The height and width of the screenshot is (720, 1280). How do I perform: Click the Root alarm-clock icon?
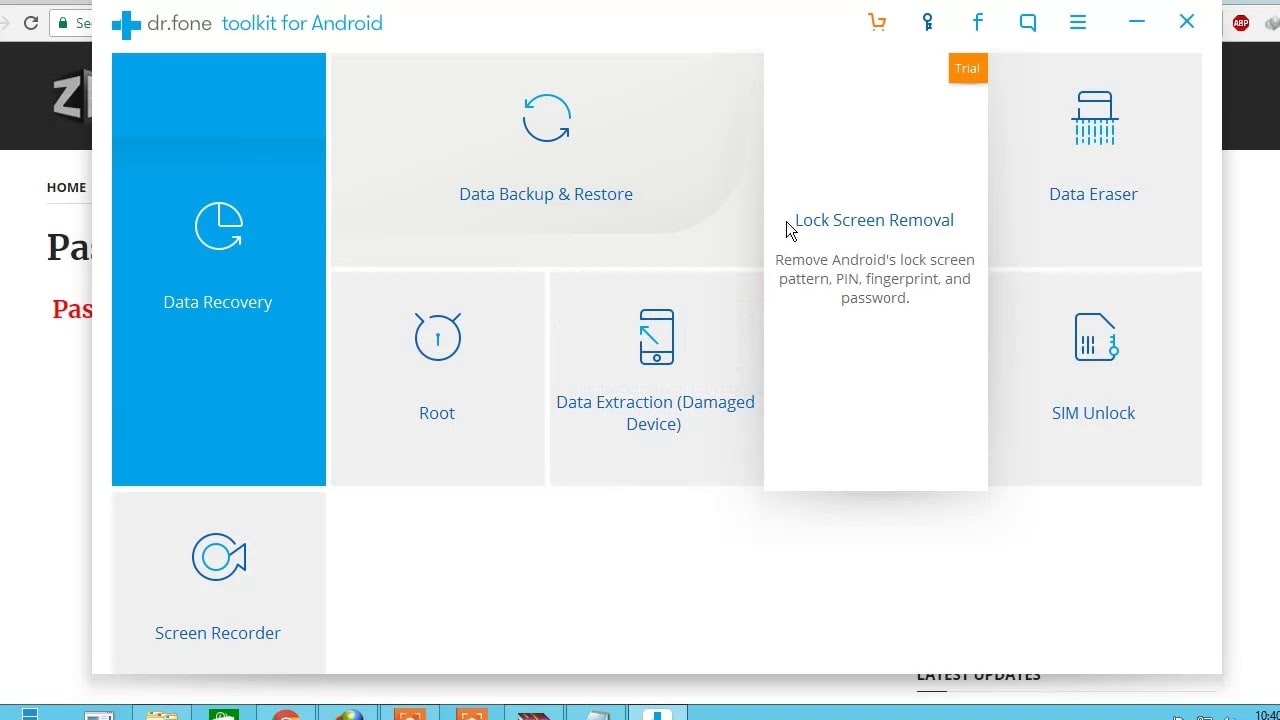pyautogui.click(x=438, y=337)
